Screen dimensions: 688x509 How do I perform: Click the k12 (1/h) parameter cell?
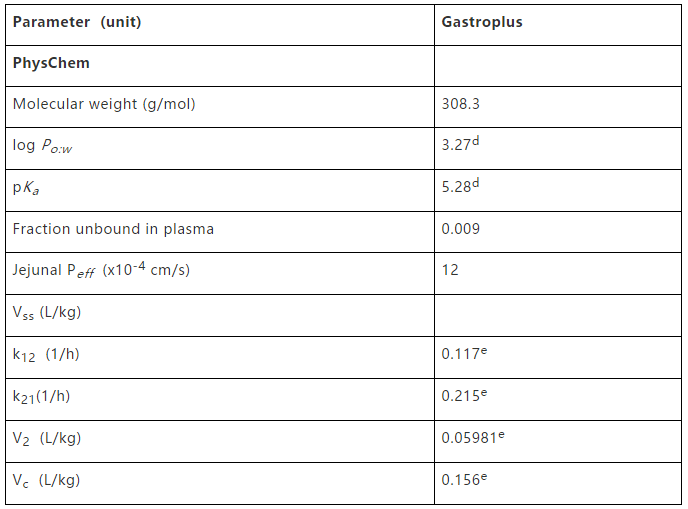tap(46, 354)
